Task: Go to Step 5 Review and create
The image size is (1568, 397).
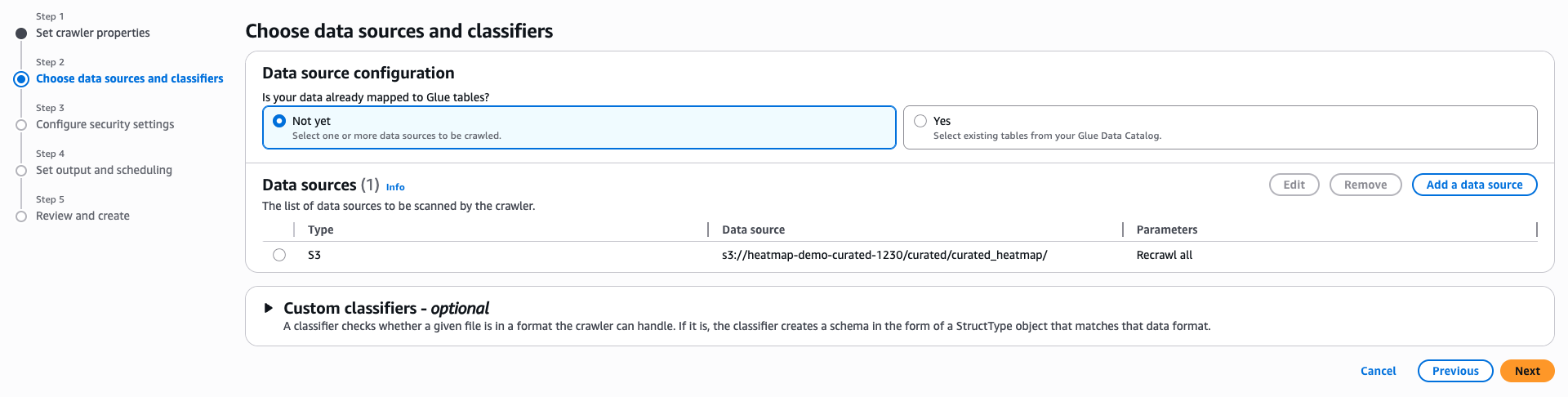Action: 82,216
